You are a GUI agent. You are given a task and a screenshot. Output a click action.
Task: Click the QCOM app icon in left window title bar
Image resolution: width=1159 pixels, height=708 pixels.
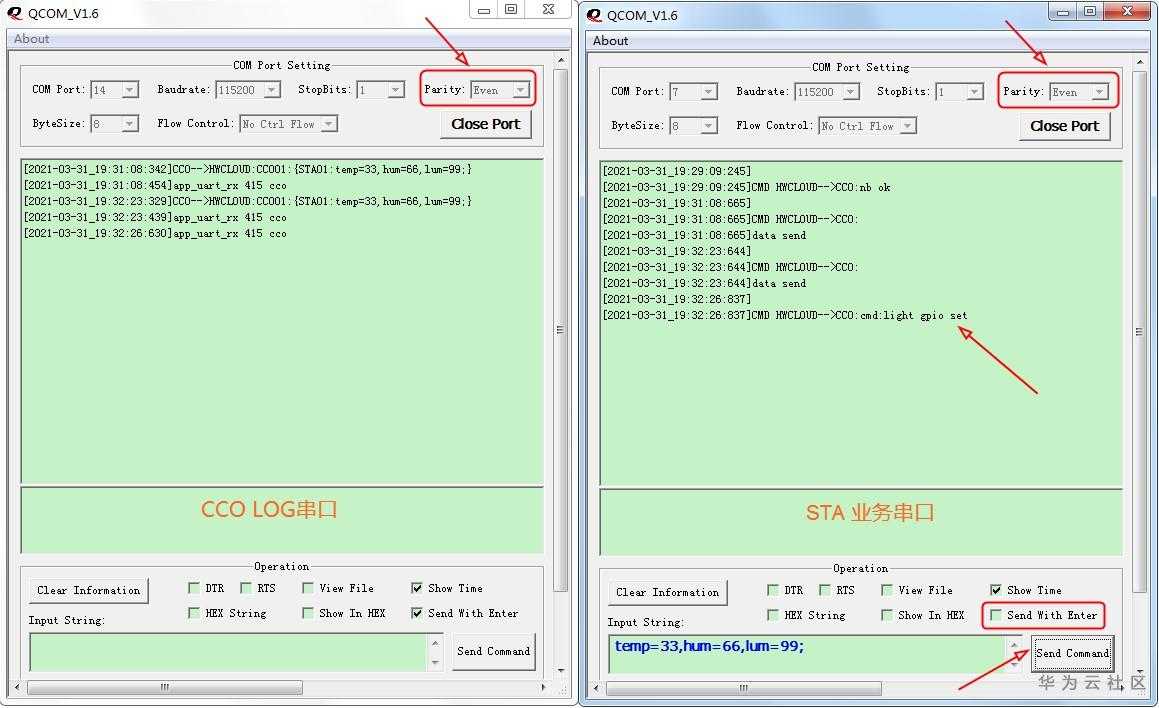point(14,13)
